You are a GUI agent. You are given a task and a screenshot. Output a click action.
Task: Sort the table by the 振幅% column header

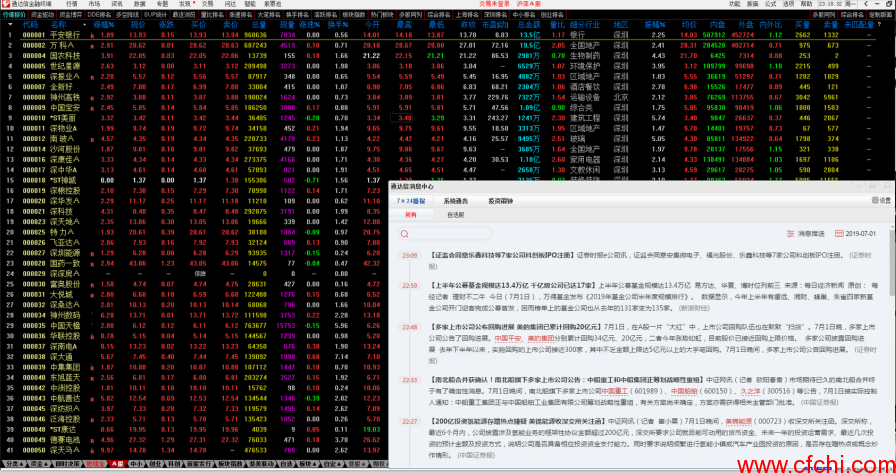tap(655, 25)
